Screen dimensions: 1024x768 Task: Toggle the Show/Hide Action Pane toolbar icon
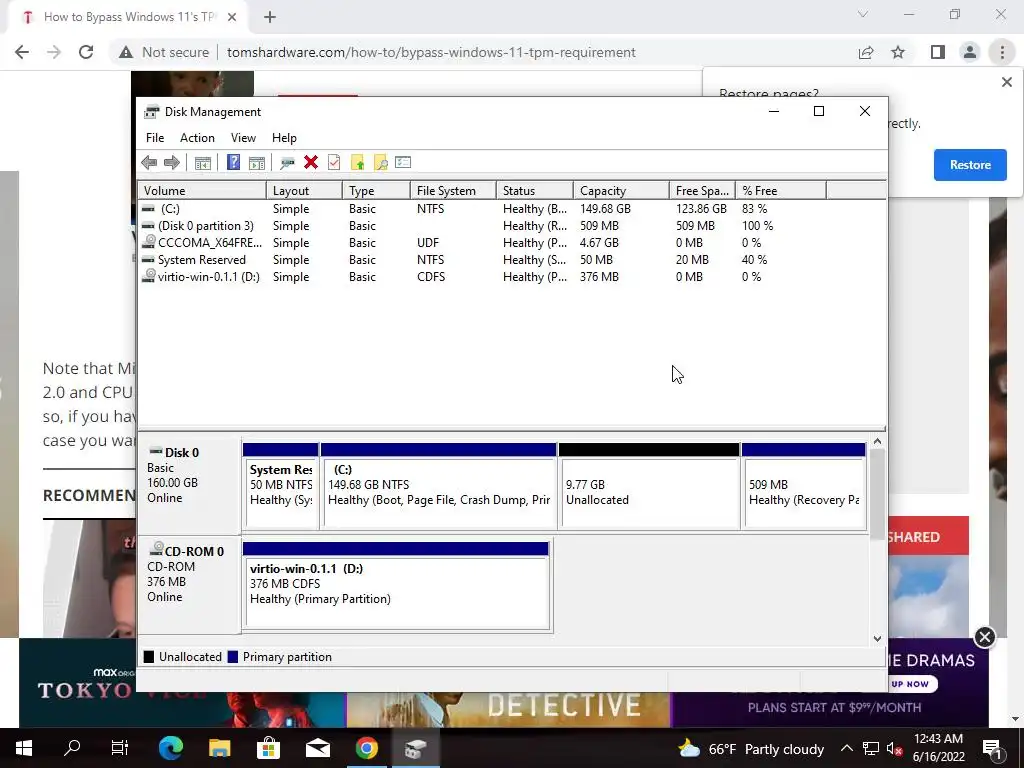pos(257,163)
